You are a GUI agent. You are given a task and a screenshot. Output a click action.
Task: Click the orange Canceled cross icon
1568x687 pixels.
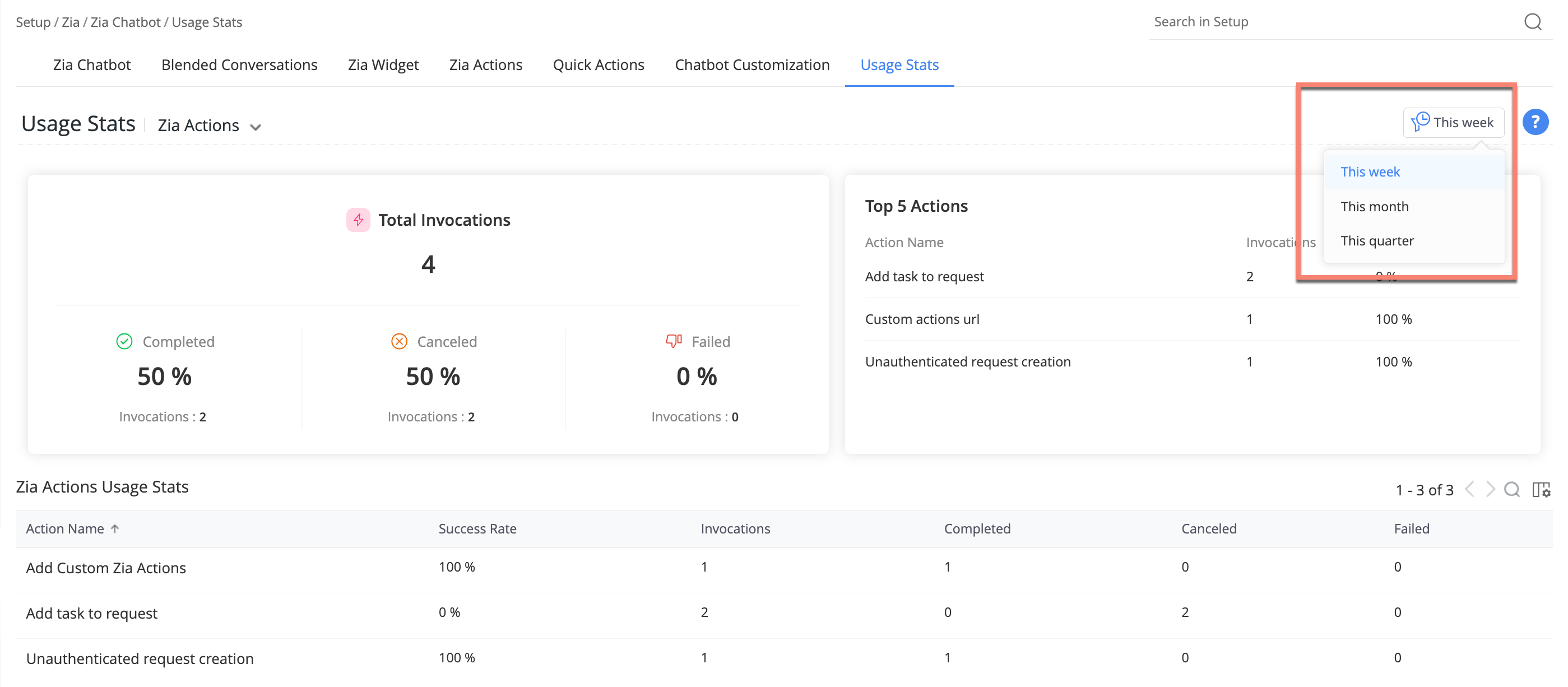tap(398, 341)
